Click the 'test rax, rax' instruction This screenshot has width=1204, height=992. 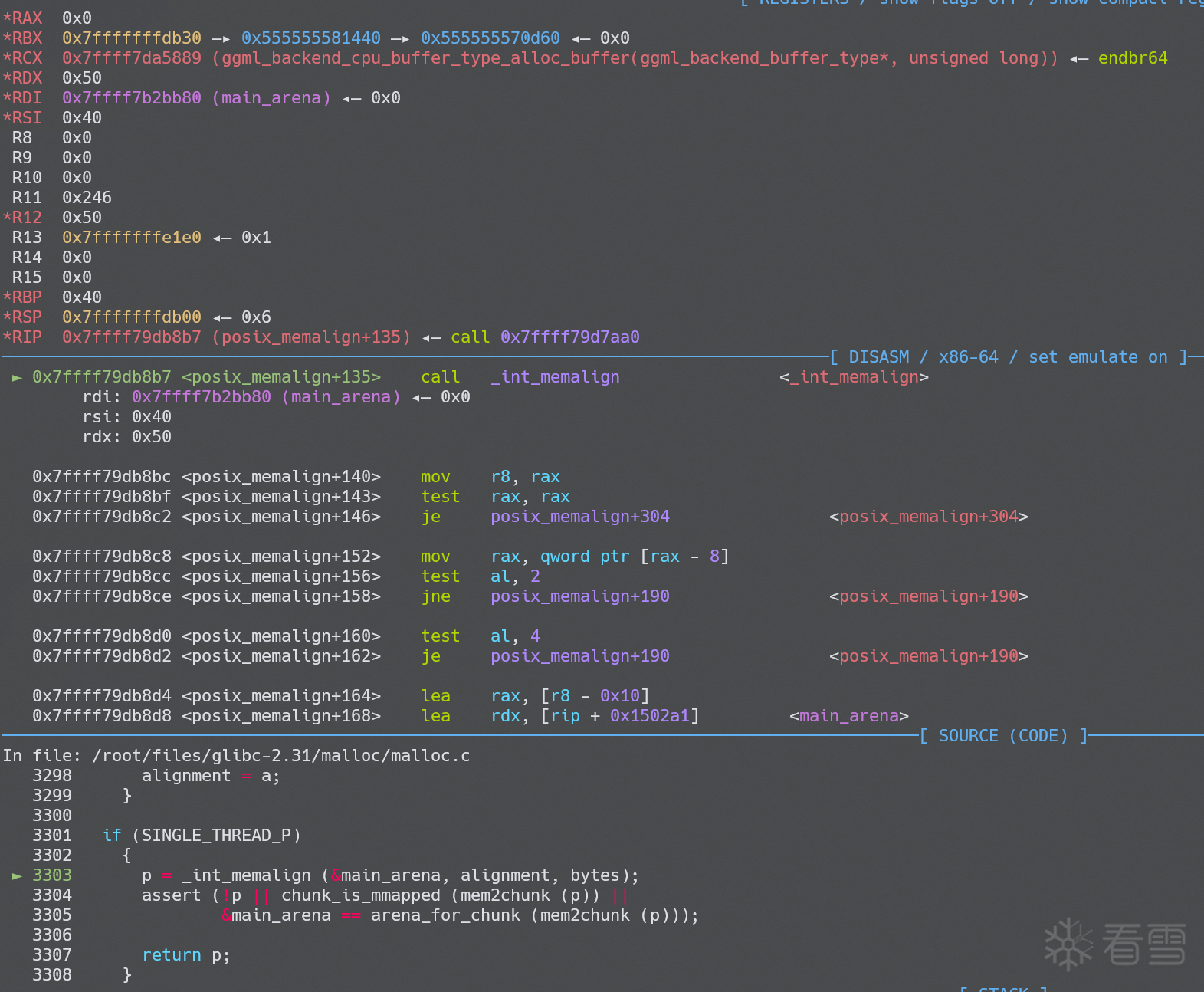click(x=496, y=496)
